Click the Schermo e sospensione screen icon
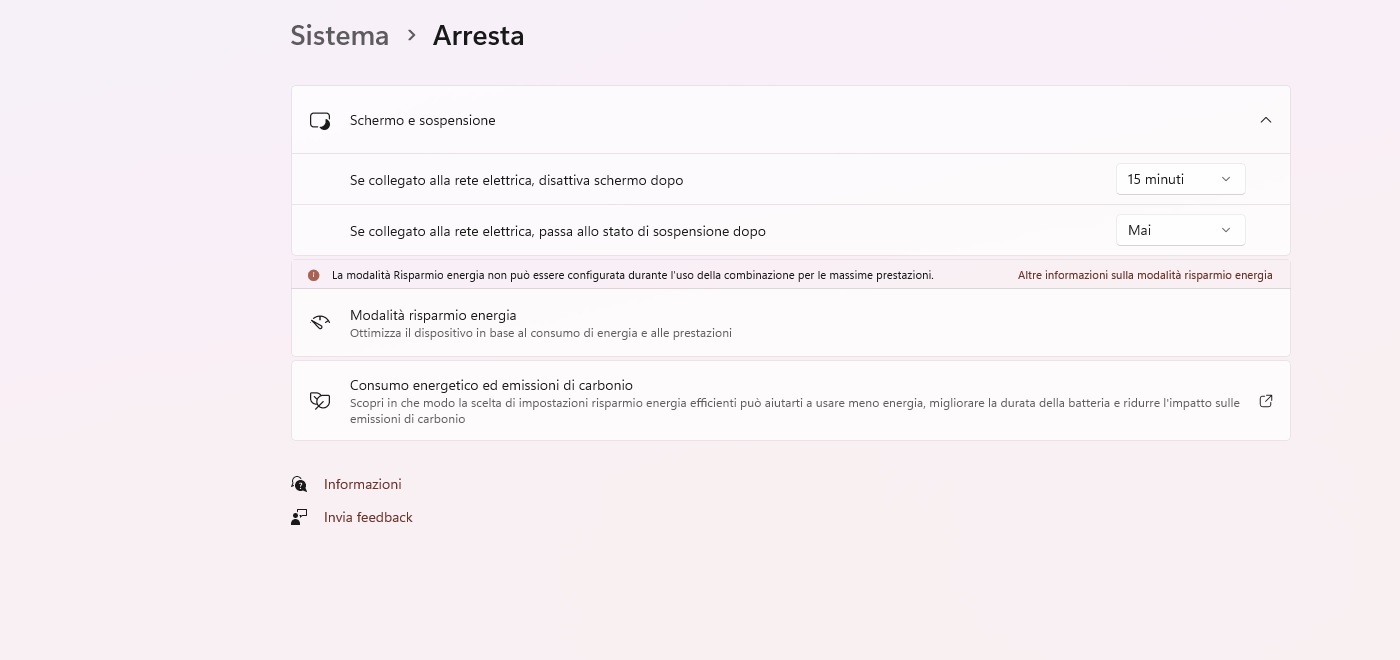 pos(320,121)
